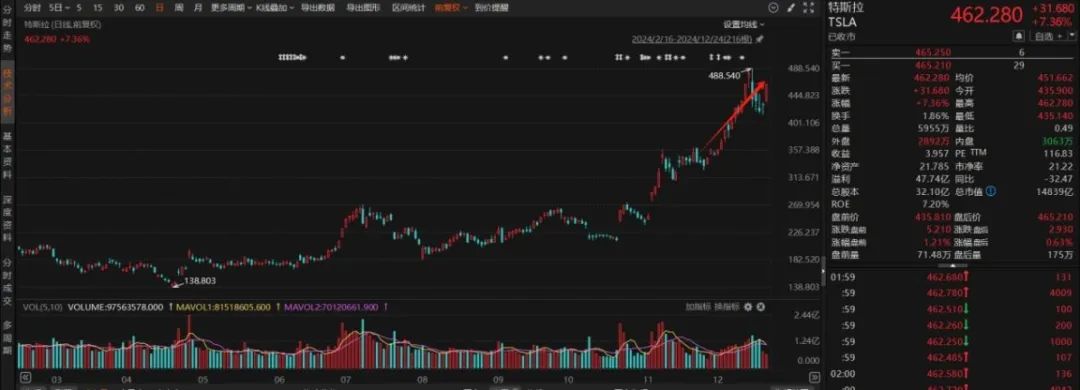Select the 15-minute period
The width and height of the screenshot is (1080, 390).
click(x=98, y=8)
